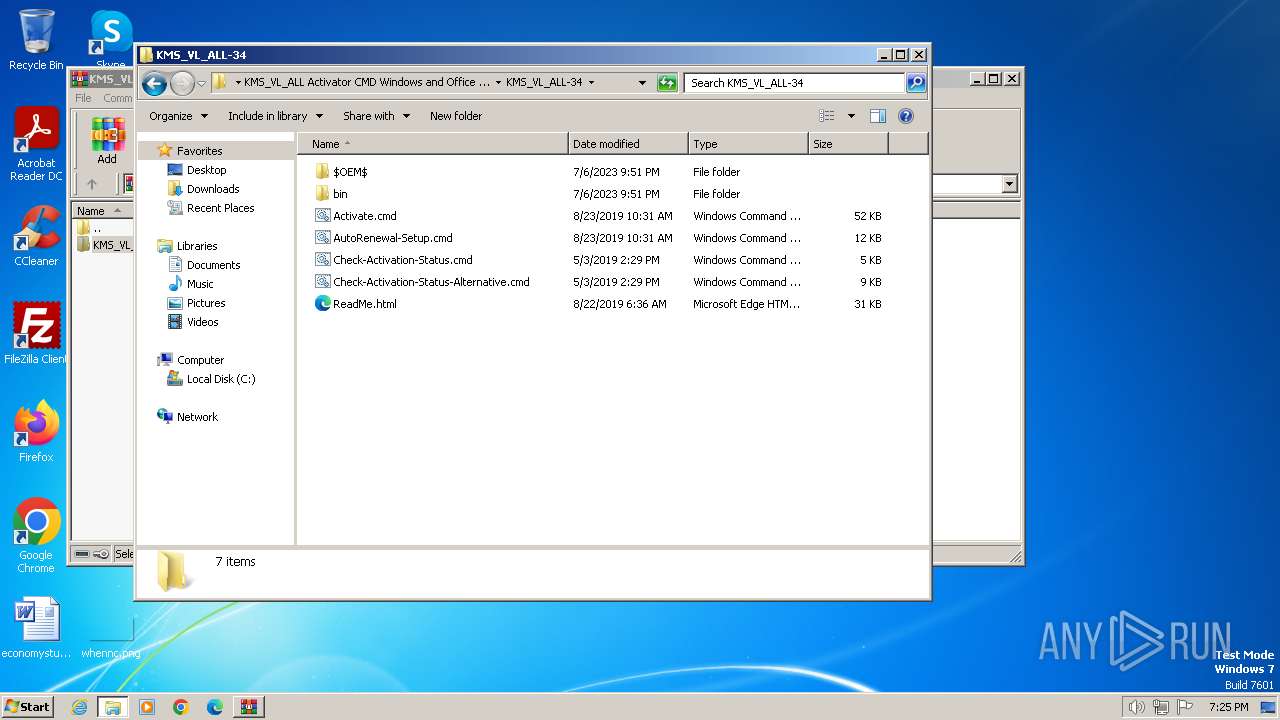Open Explorer help question-mark icon
Image resolution: width=1280 pixels, height=720 pixels.
(x=906, y=116)
